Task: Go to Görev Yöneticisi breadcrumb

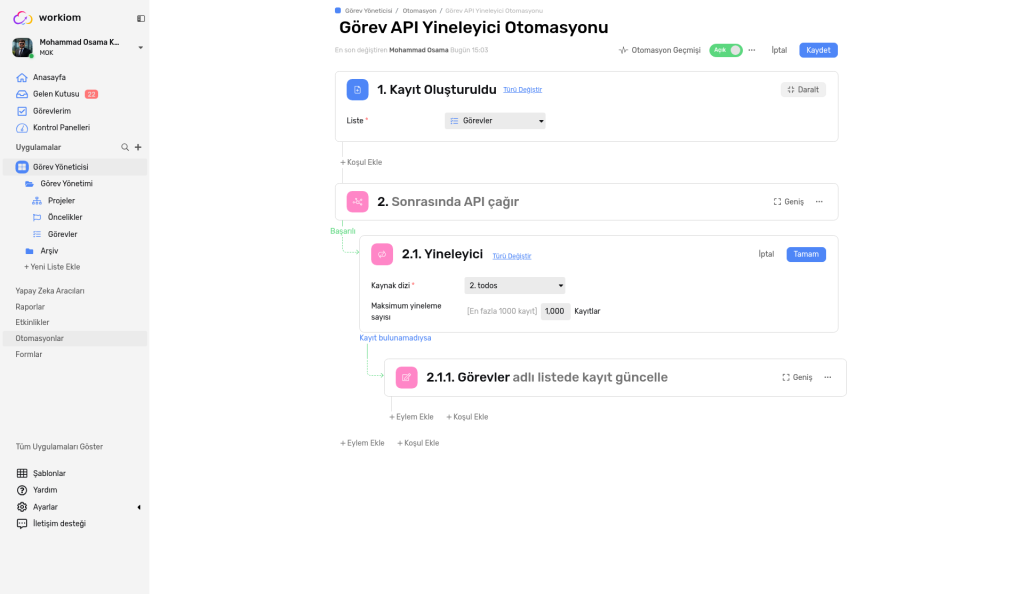Action: [368, 11]
